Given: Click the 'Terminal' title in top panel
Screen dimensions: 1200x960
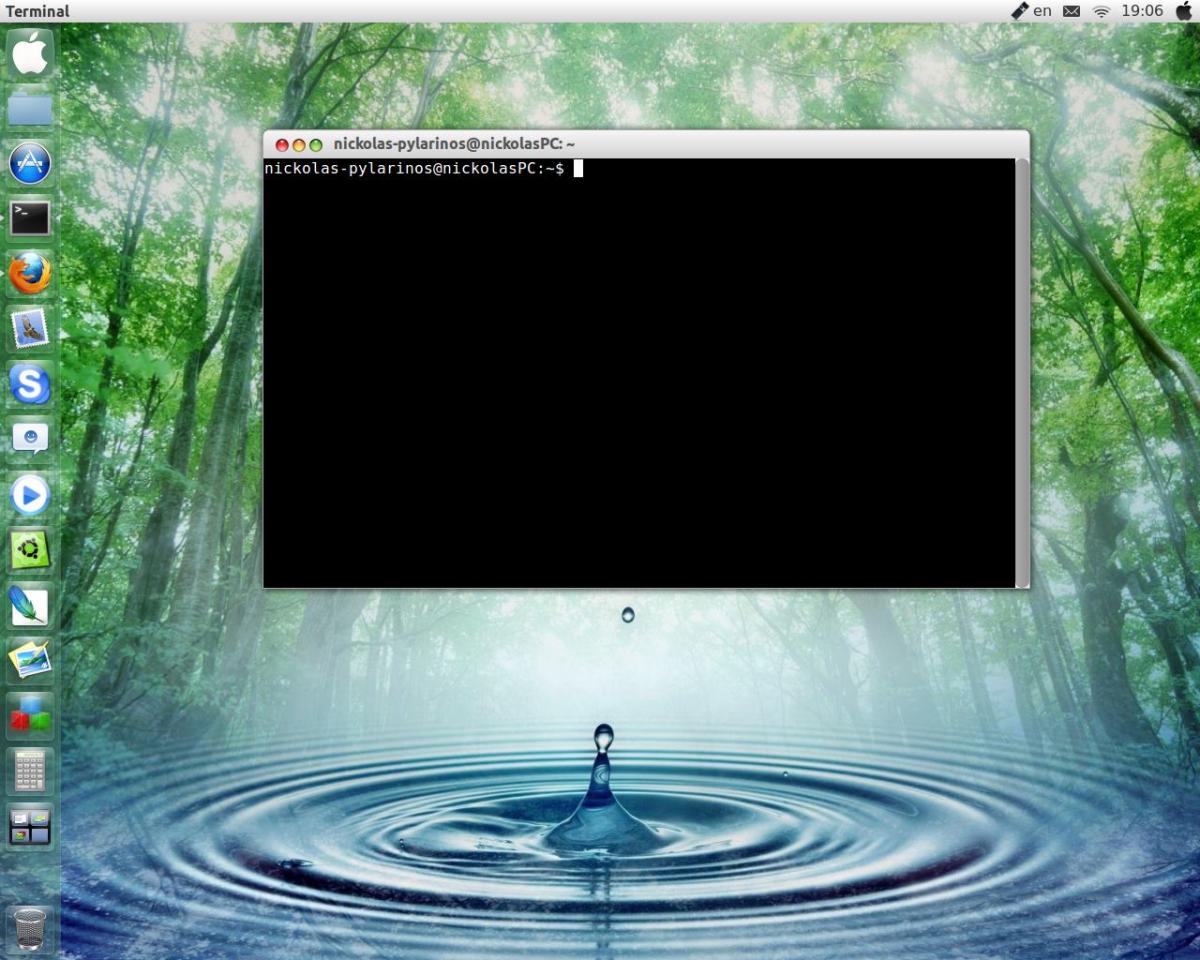Looking at the screenshot, I should pyautogui.click(x=38, y=12).
